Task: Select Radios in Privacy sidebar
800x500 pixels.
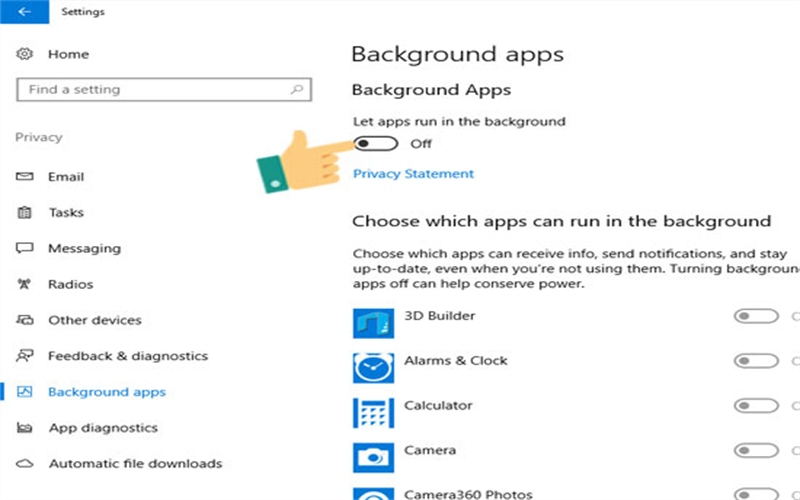Action: [x=70, y=284]
